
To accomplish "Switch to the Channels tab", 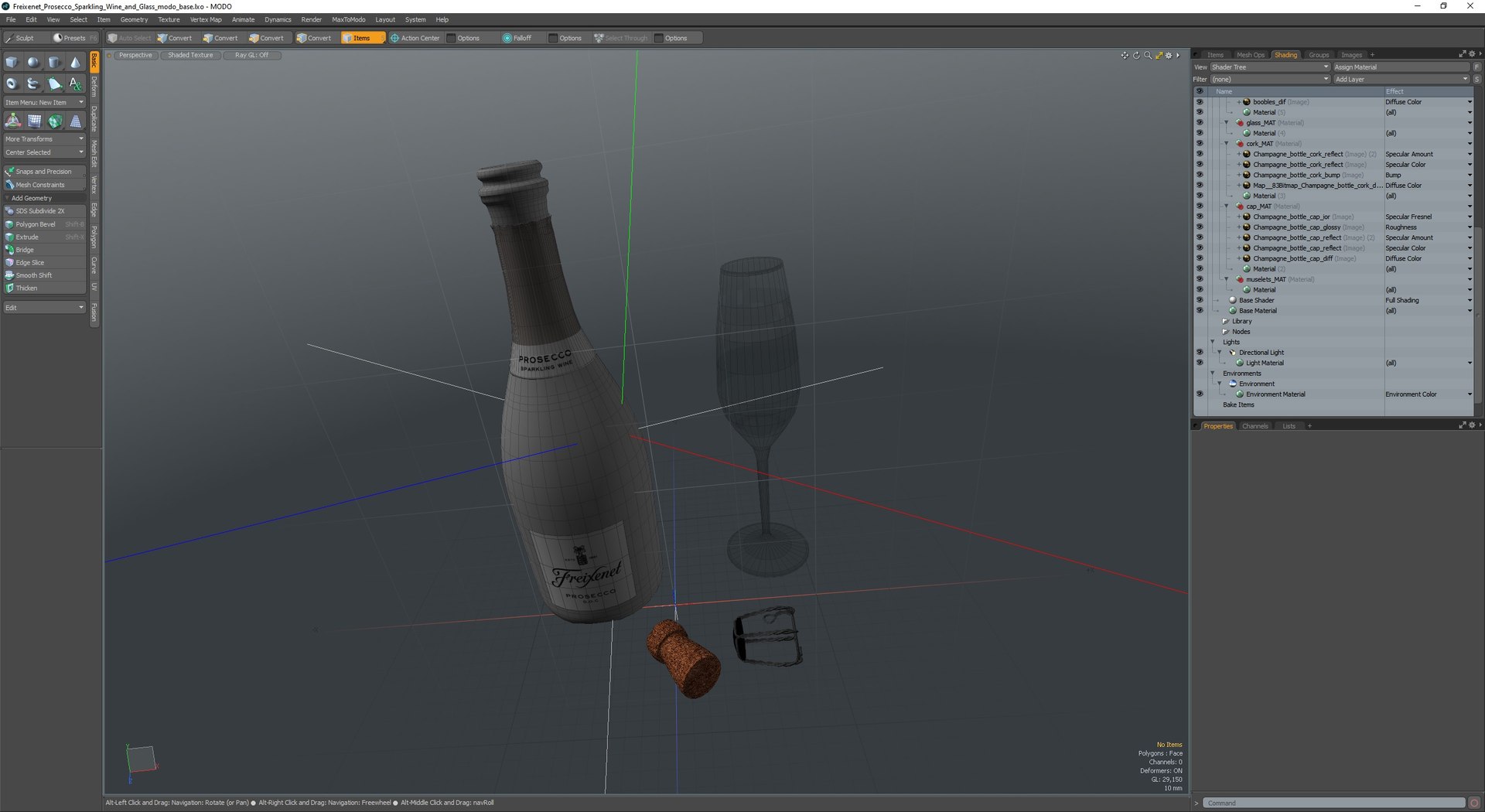I will point(1255,426).
